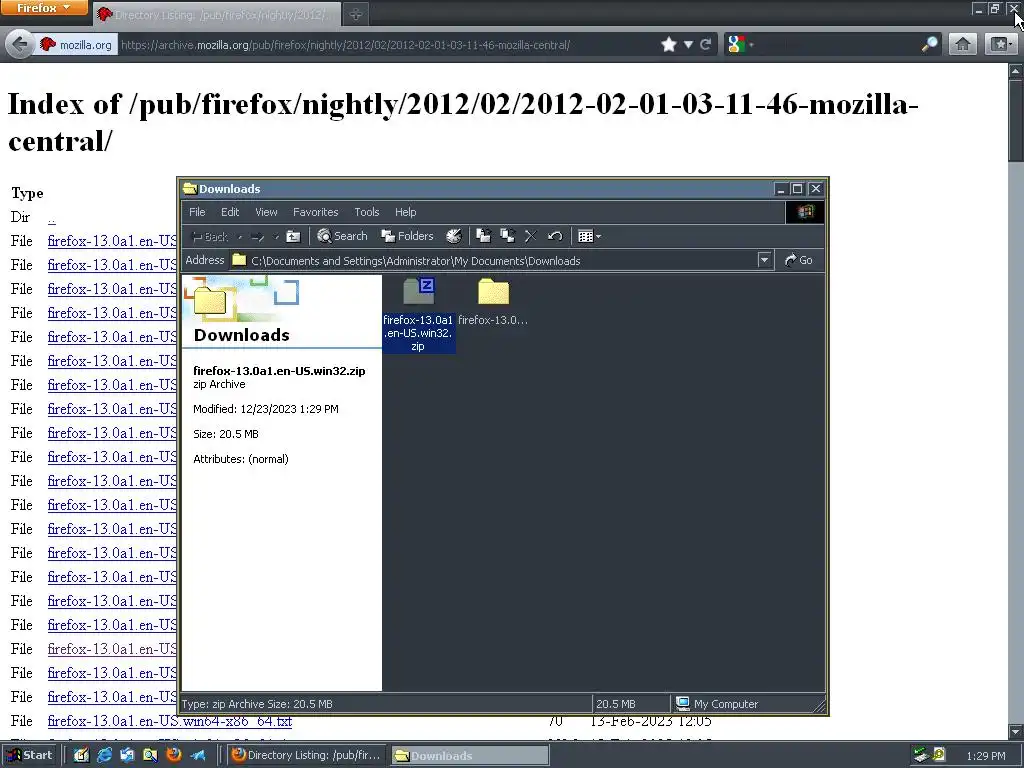The width and height of the screenshot is (1024, 768).
Task: Switch to Directory Listing taskbar button
Action: click(307, 755)
